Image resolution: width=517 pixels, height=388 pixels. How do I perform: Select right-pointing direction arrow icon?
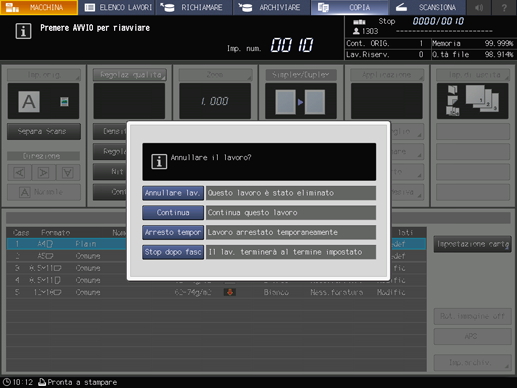point(43,172)
